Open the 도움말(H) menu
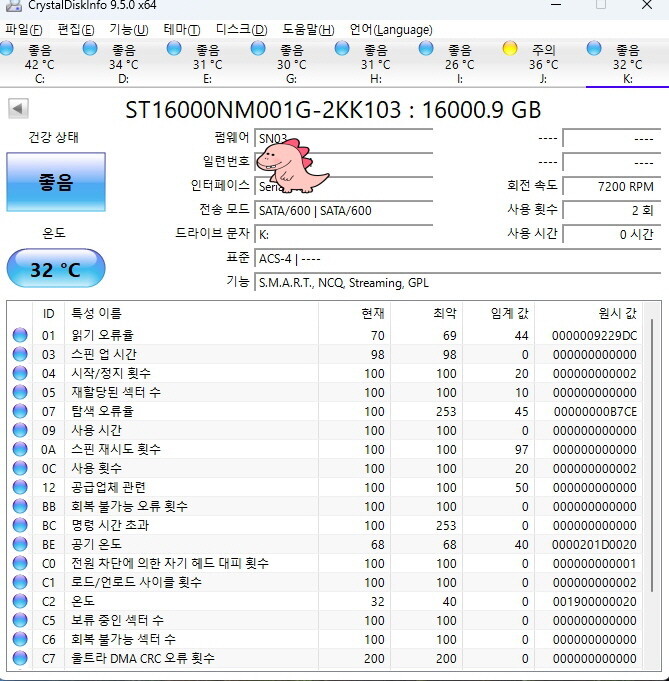 [x=308, y=30]
